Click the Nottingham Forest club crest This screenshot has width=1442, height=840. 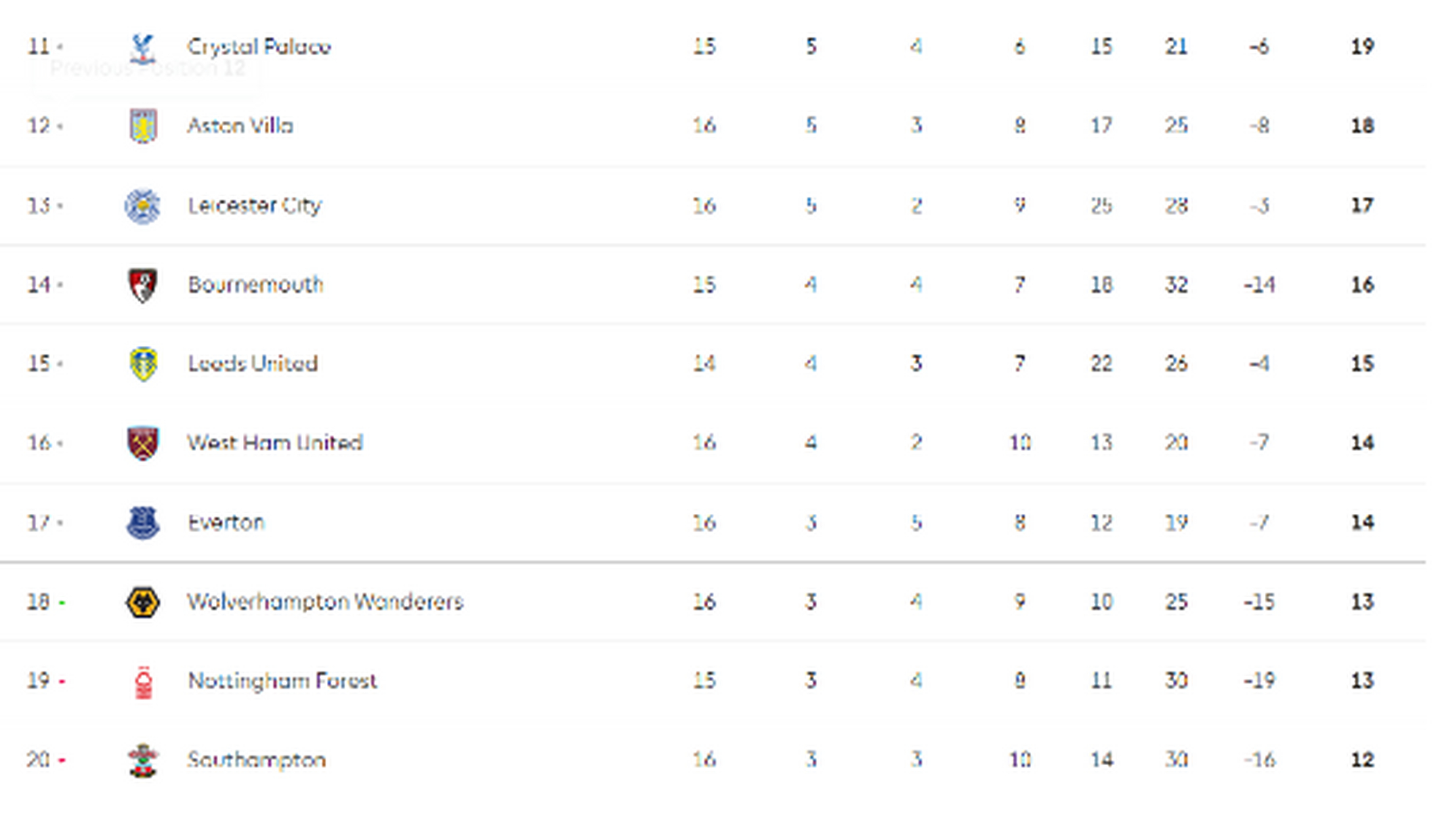pos(143,682)
